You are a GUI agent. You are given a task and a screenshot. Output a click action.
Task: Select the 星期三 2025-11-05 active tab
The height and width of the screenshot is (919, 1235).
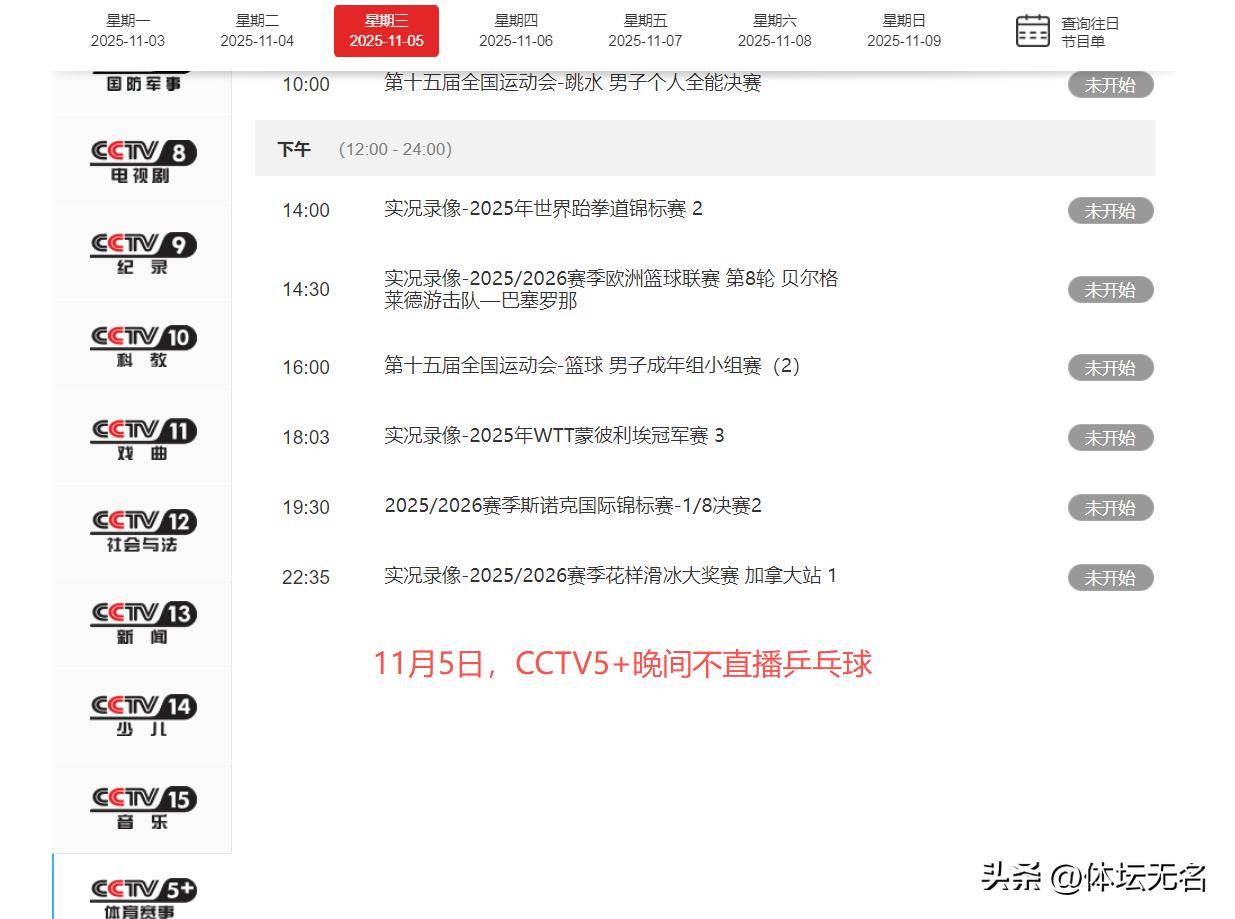point(386,31)
